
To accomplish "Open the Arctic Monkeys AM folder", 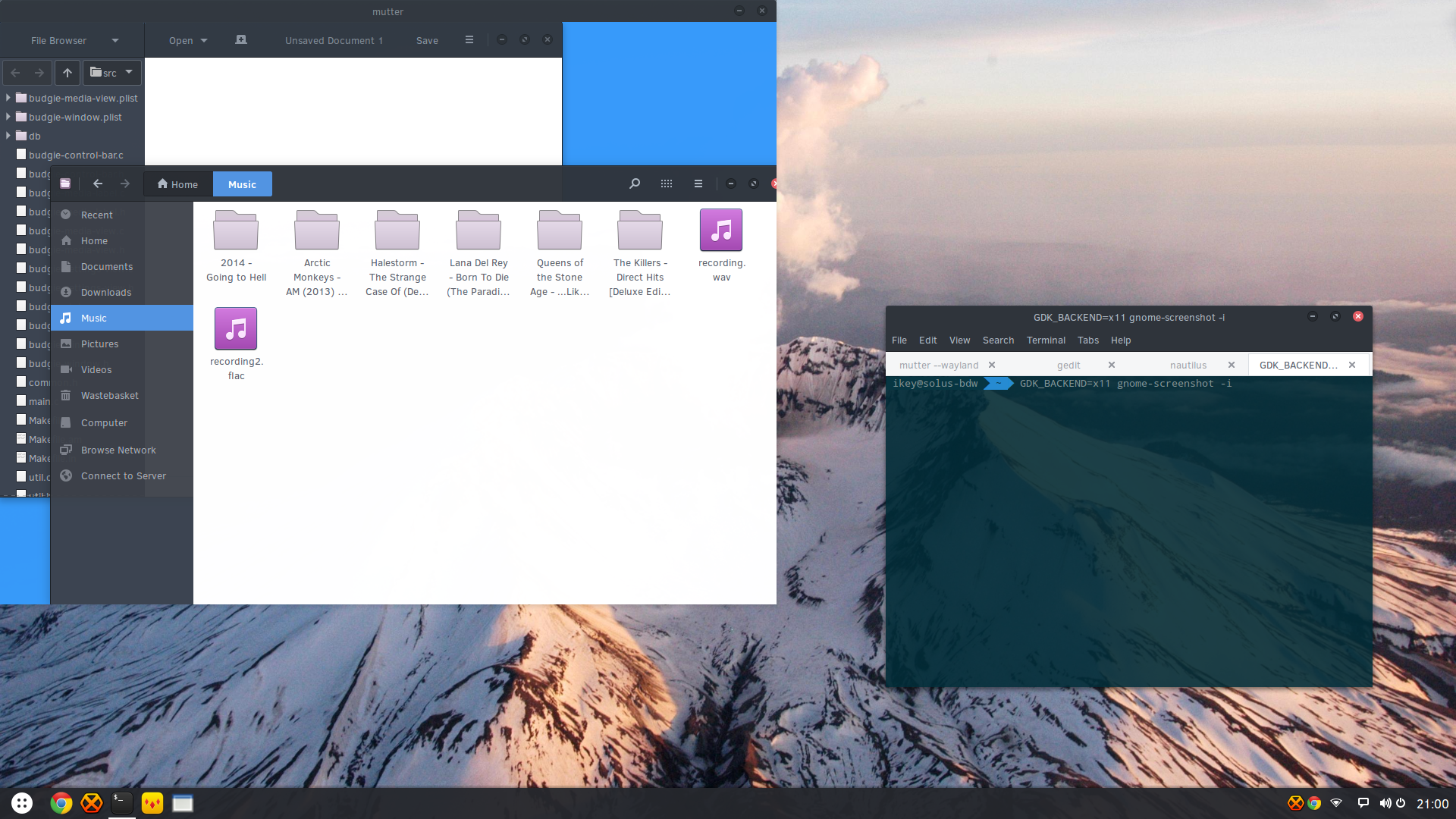I will pos(317,253).
